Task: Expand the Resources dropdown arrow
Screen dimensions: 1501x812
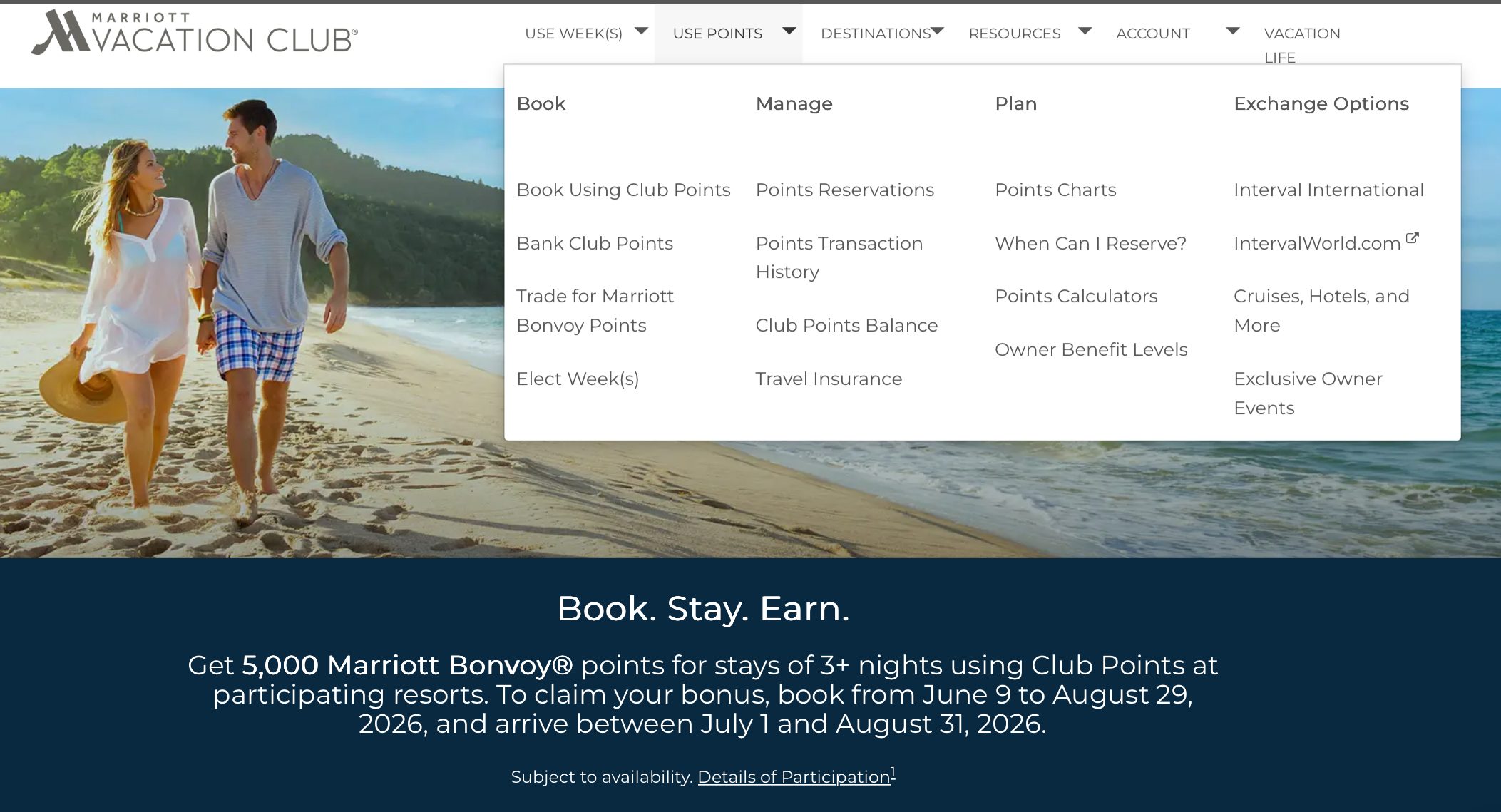Action: 1085,31
